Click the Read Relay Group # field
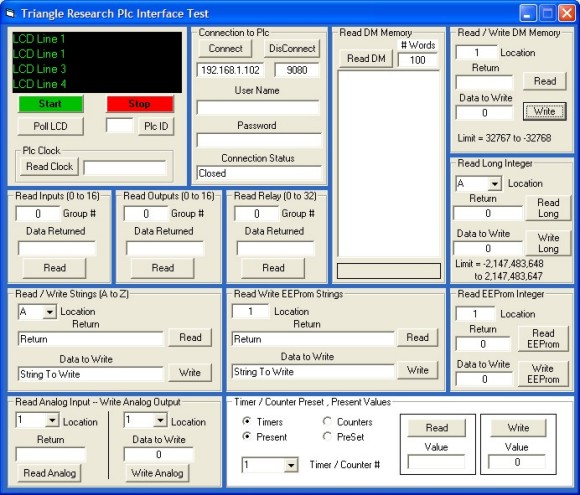The height and width of the screenshot is (495, 580). coord(256,214)
